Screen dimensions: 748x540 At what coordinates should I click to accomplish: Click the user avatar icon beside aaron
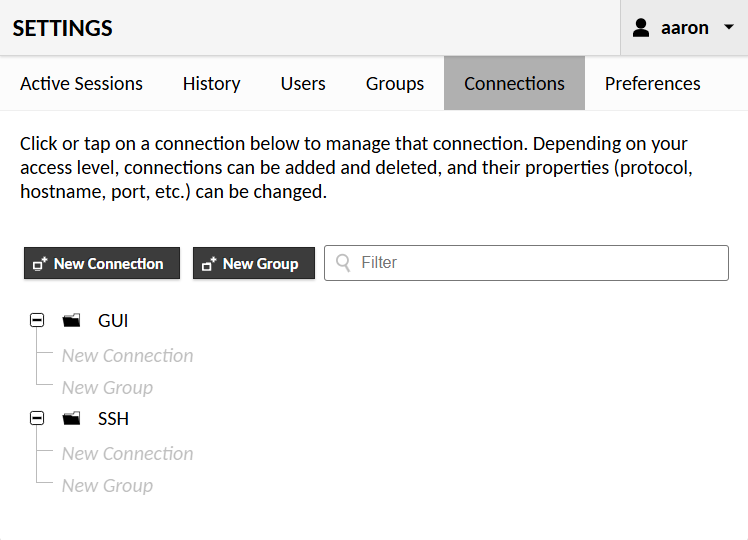pos(642,28)
